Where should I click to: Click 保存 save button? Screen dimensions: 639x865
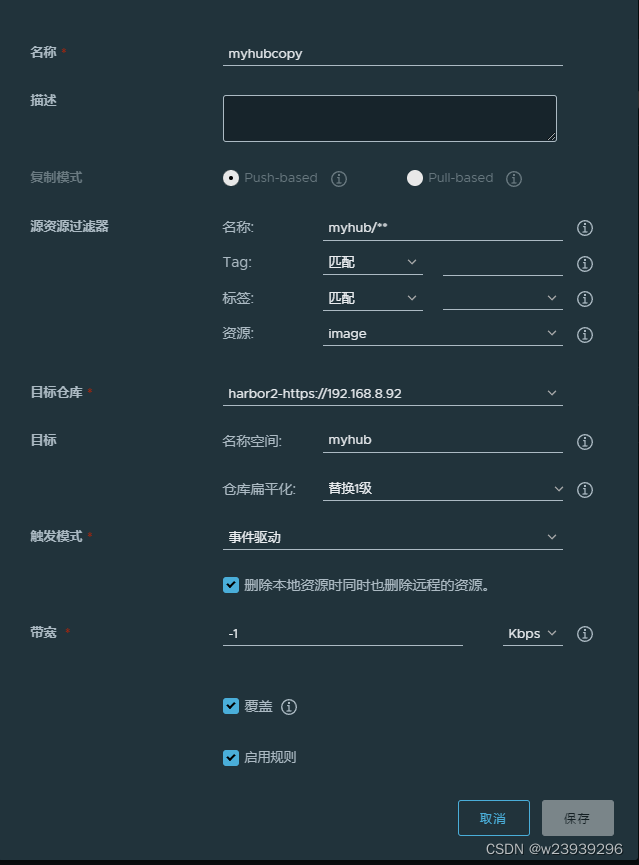pos(578,818)
